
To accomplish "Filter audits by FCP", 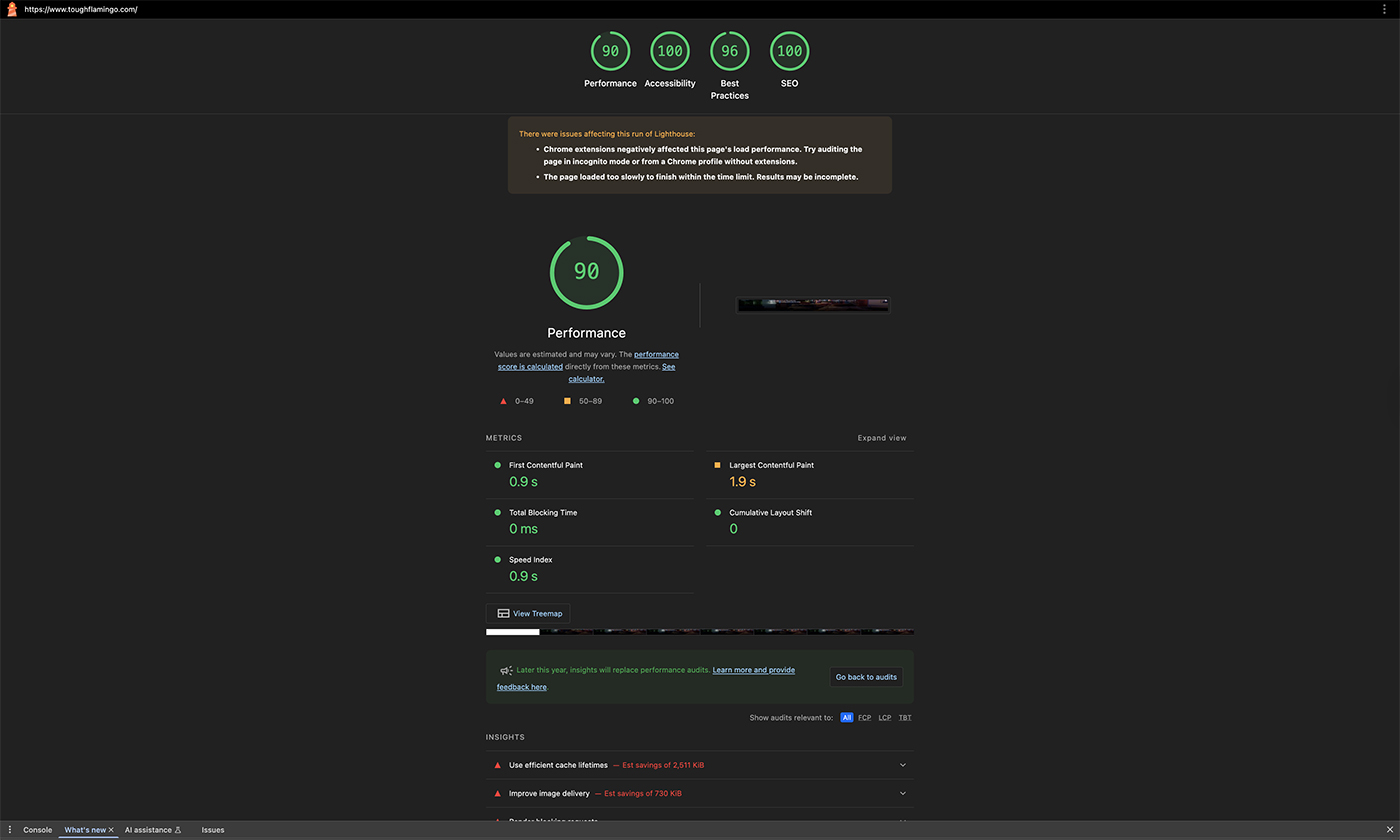I will [x=864, y=718].
